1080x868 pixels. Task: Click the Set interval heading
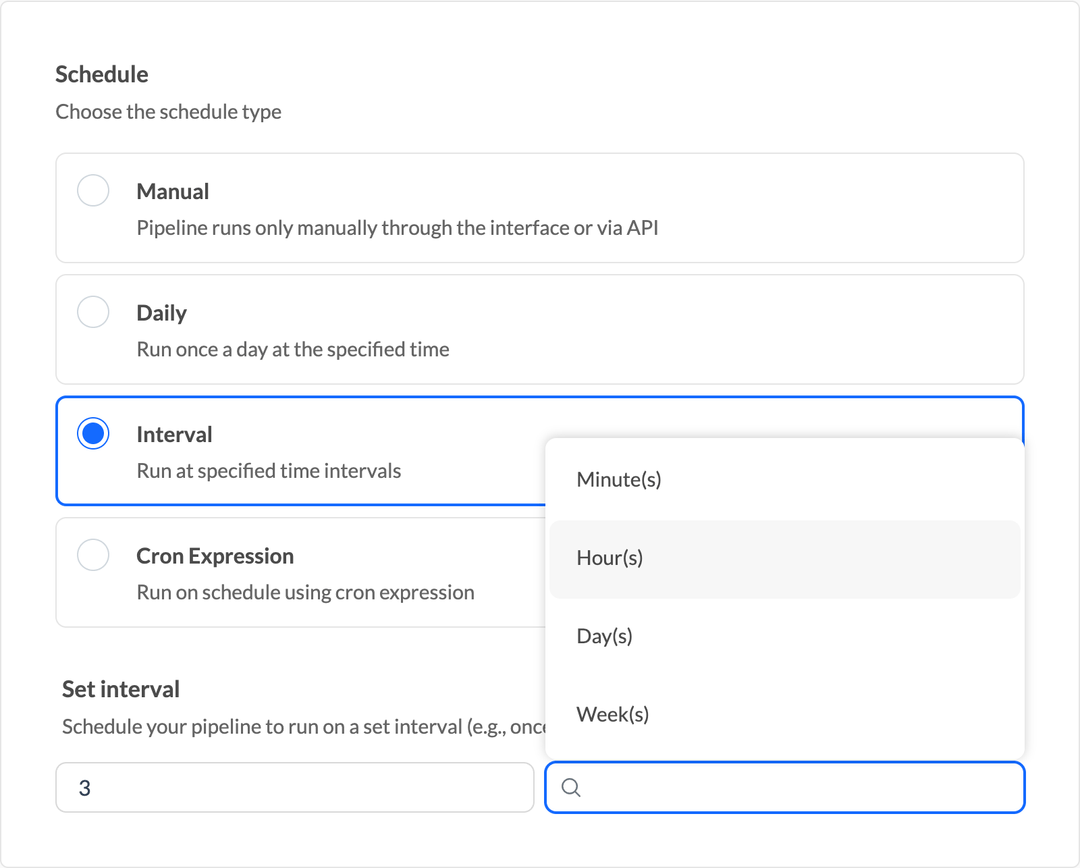(x=121, y=689)
